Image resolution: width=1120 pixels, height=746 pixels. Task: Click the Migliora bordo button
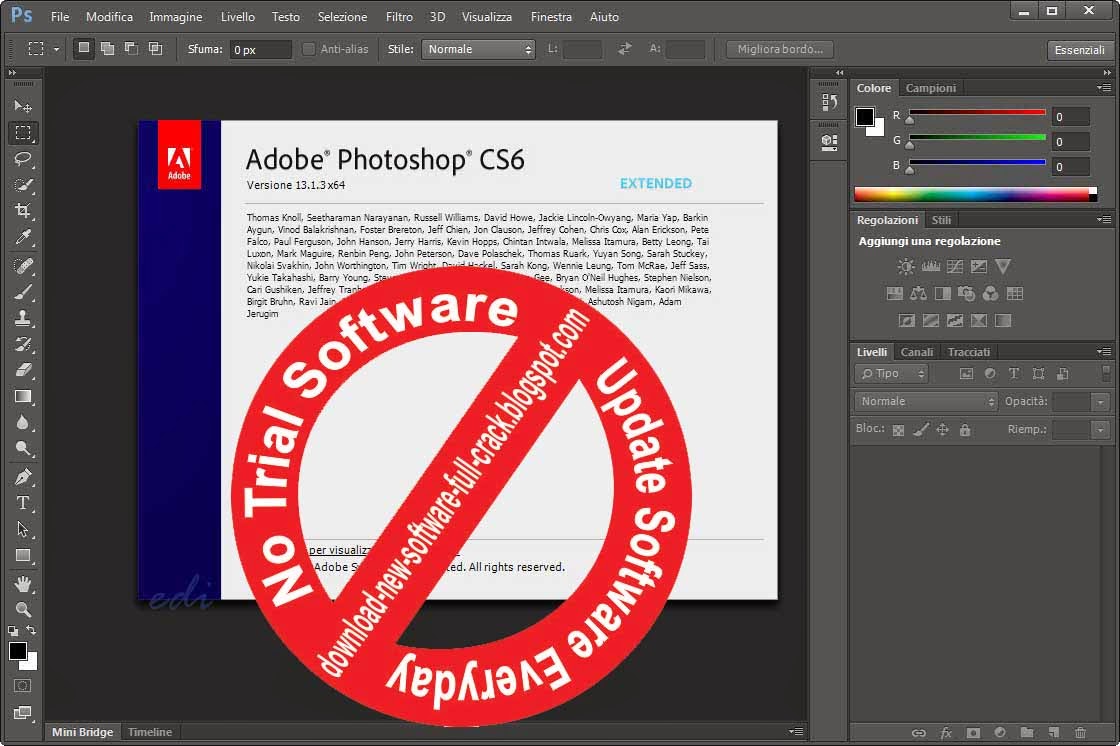pyautogui.click(x=780, y=49)
